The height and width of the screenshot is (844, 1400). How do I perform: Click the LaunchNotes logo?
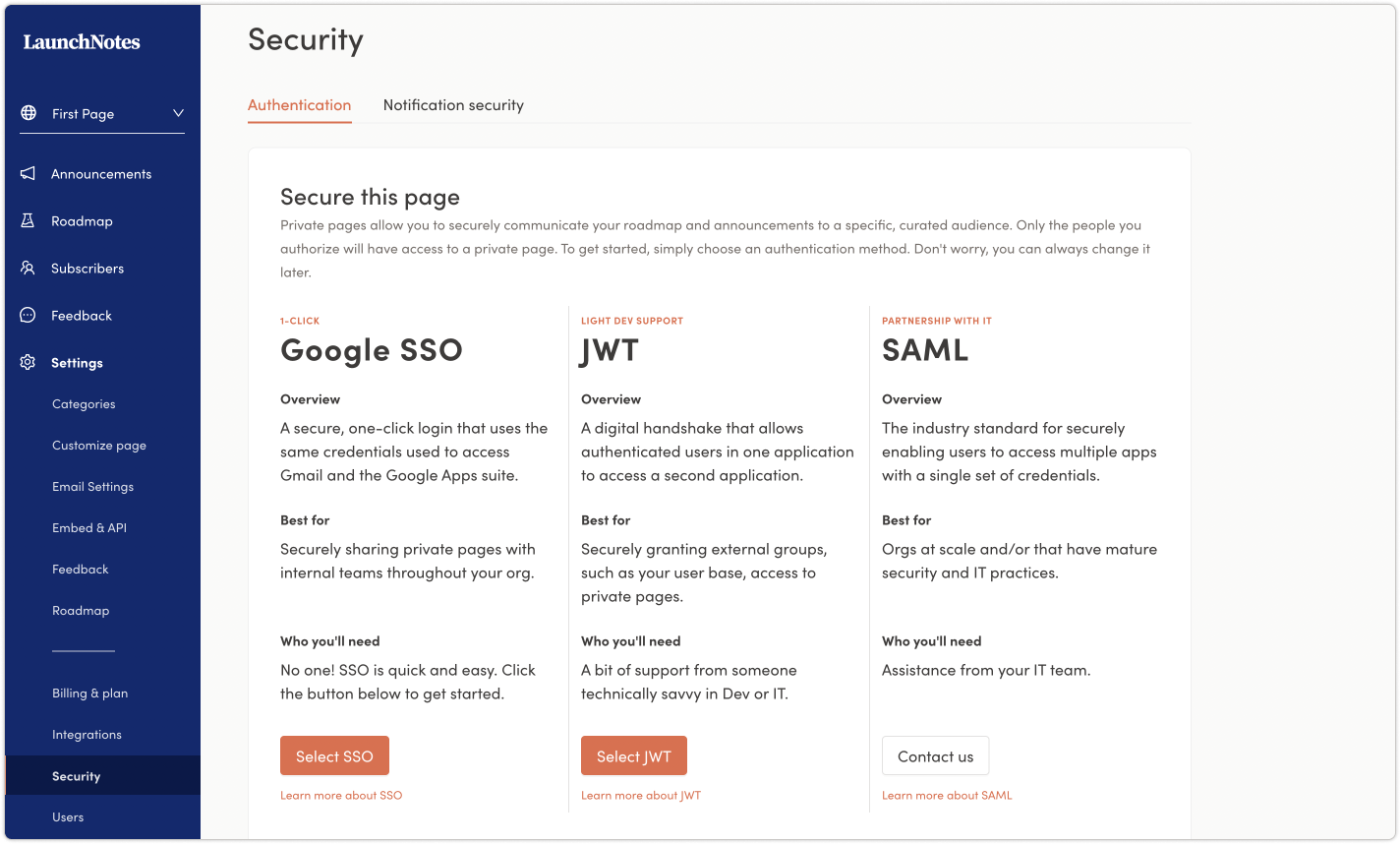(82, 42)
